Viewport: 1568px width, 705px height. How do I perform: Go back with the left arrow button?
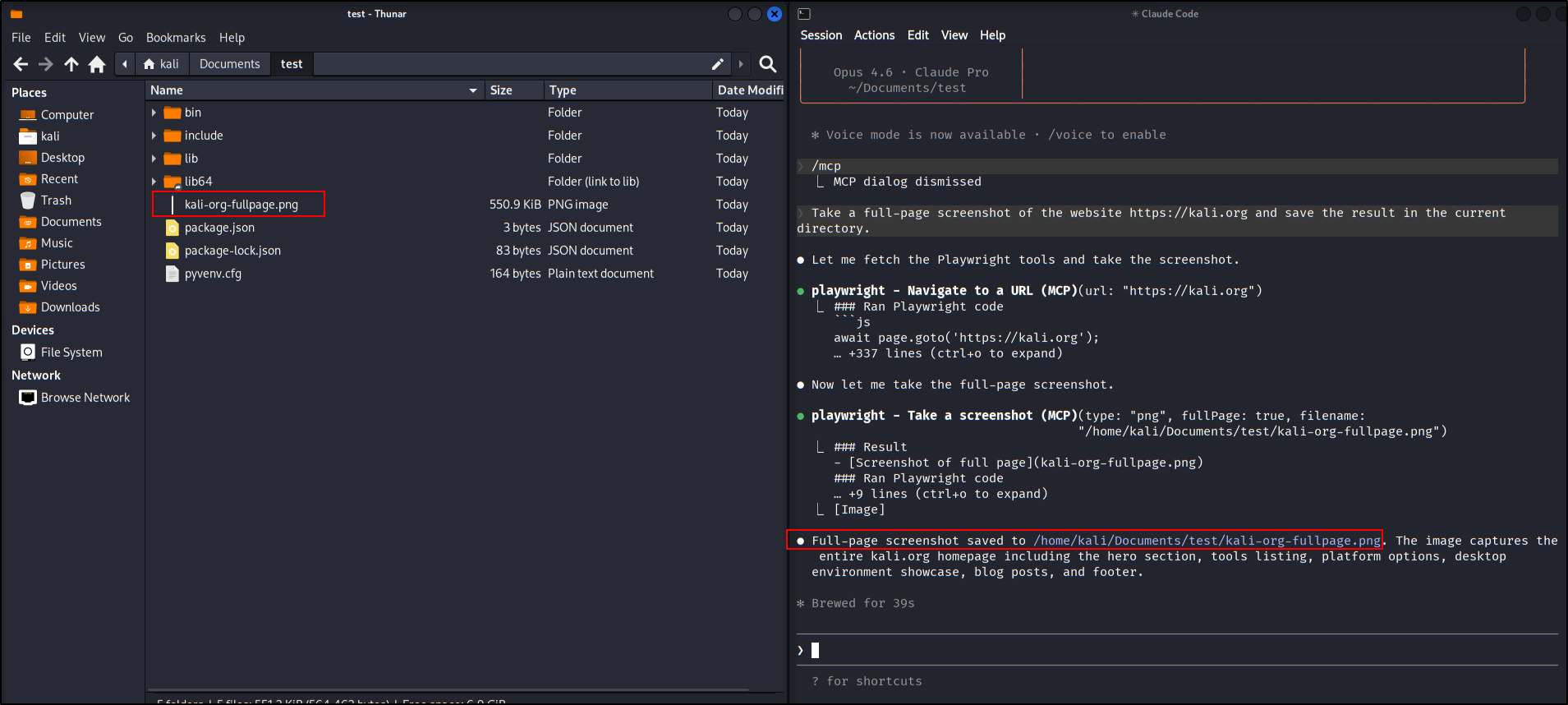coord(21,64)
